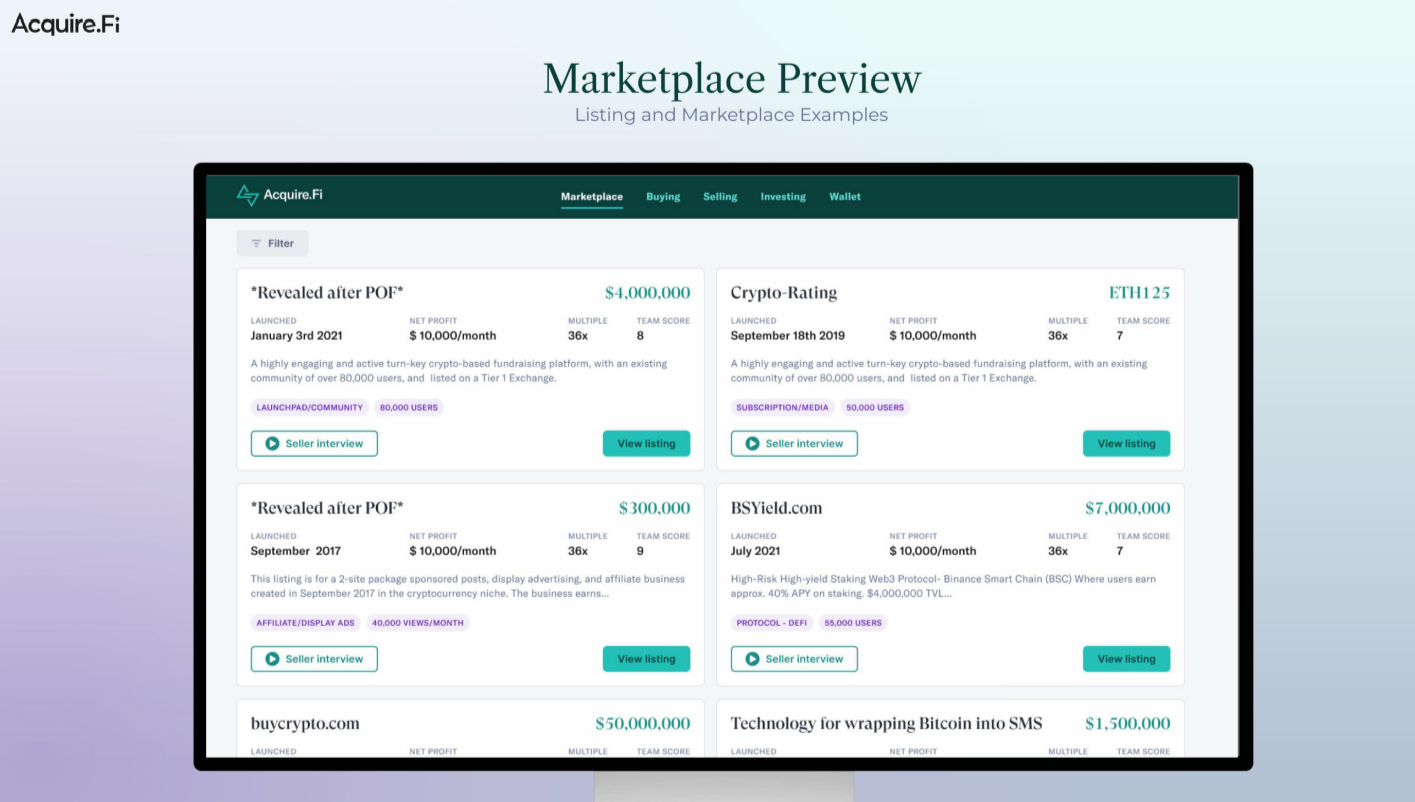Screen dimensions: 1415x802
Task: Click play icon in $300,000 listing's Seller interview
Action: pyautogui.click(x=272, y=659)
